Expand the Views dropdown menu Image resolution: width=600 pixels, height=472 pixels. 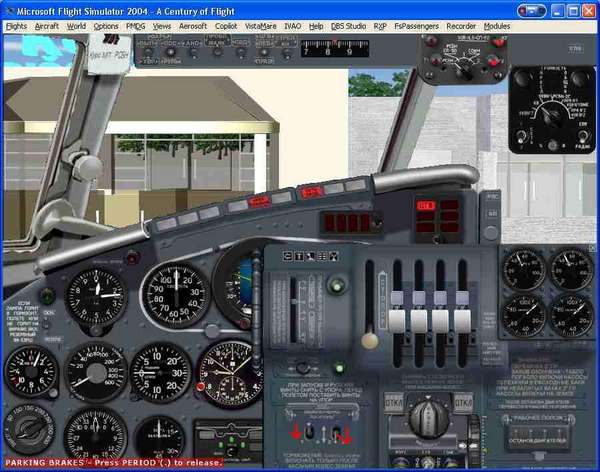click(x=162, y=25)
